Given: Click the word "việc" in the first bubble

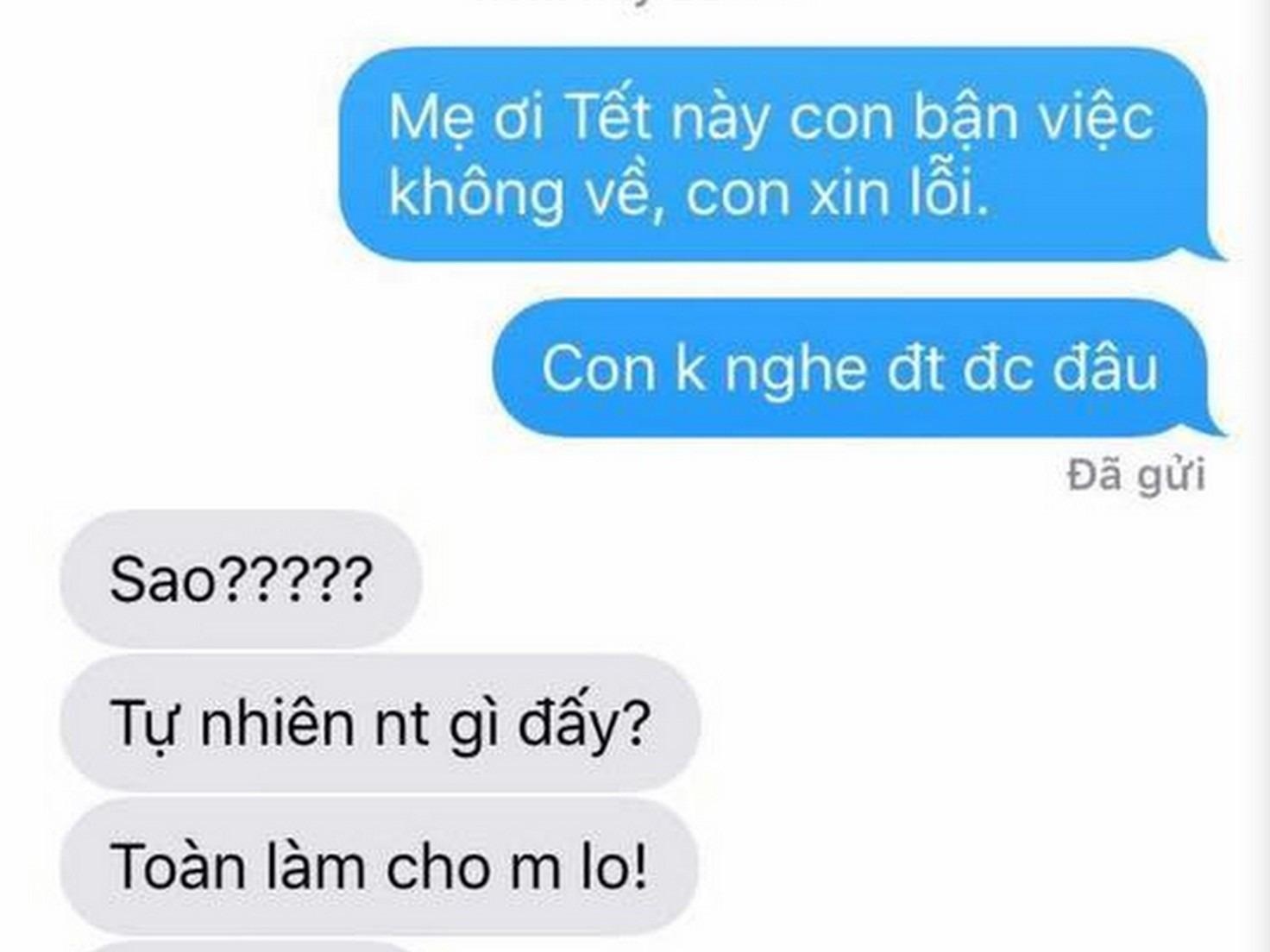Looking at the screenshot, I should [1096, 116].
